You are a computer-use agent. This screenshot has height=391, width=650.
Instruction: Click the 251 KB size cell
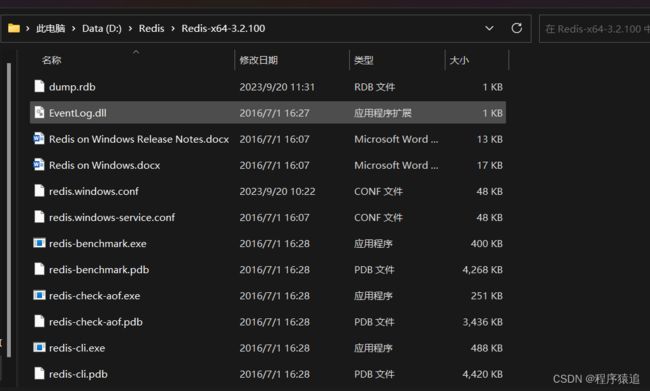coord(487,296)
